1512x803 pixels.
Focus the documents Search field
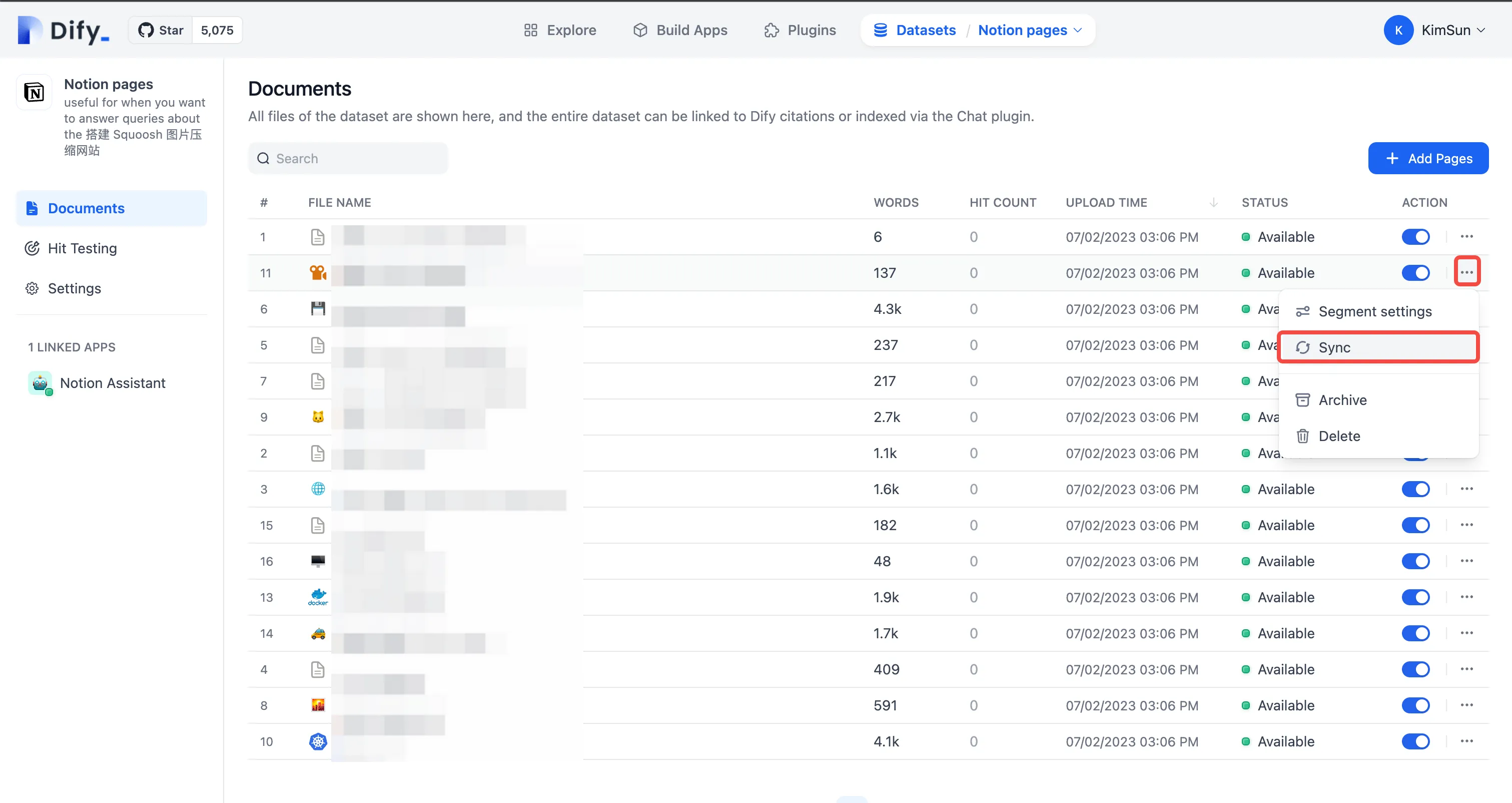click(347, 159)
